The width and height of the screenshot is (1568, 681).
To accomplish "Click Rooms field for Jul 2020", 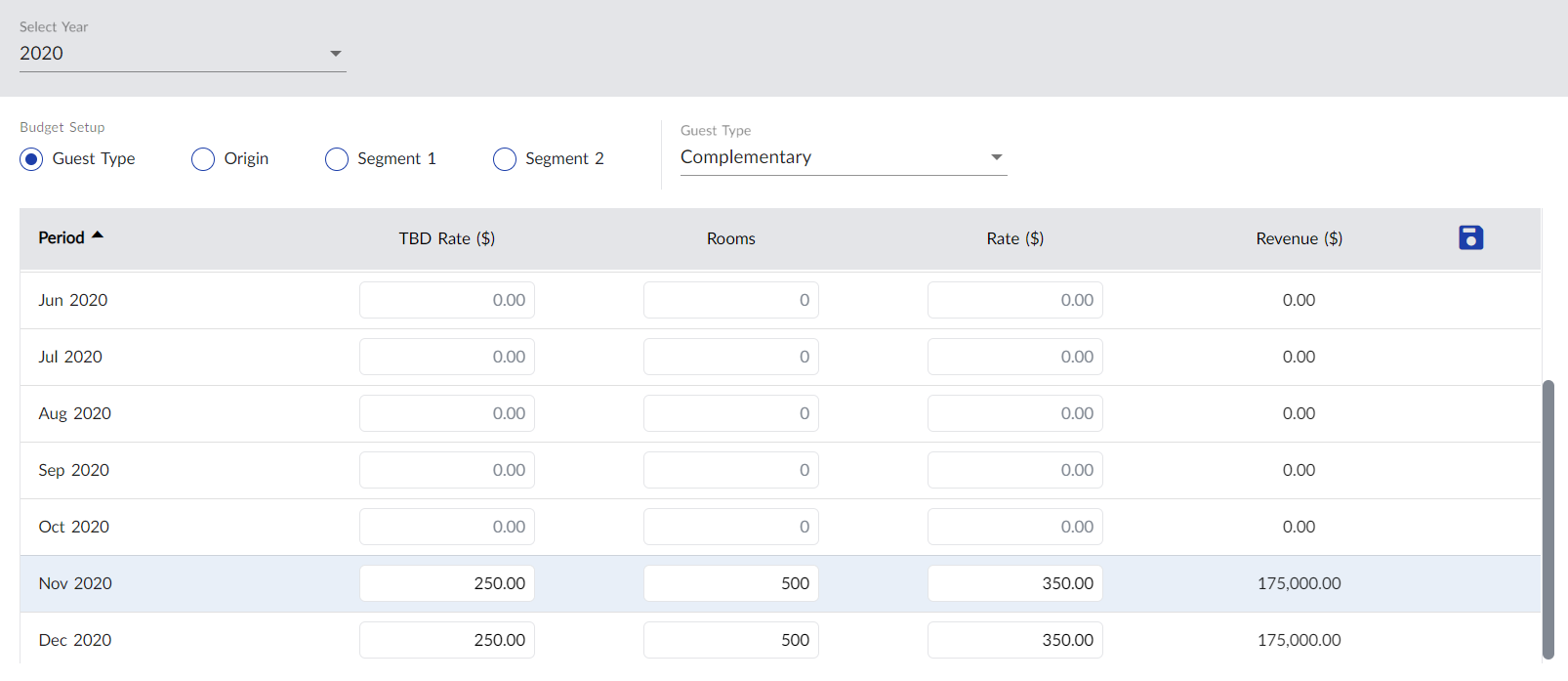I will pyautogui.click(x=731, y=357).
